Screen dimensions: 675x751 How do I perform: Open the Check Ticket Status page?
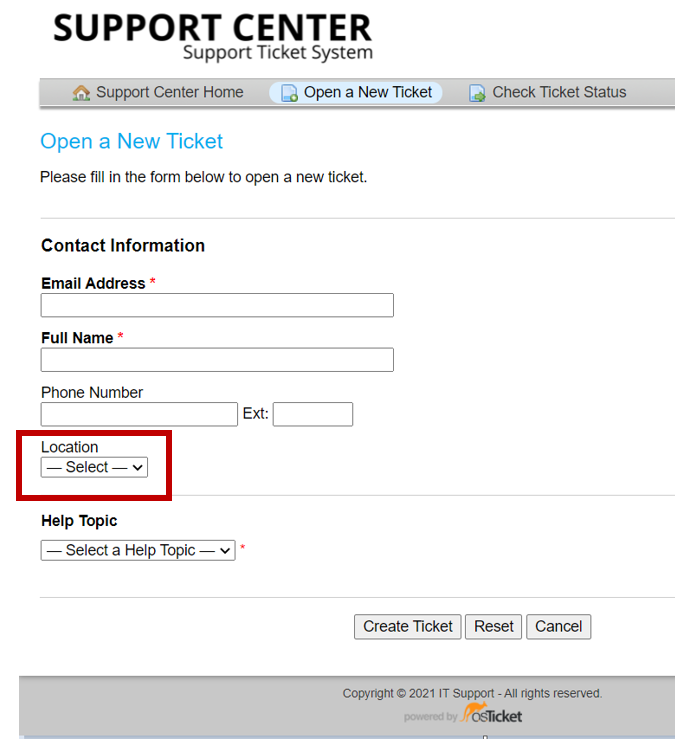point(558,92)
